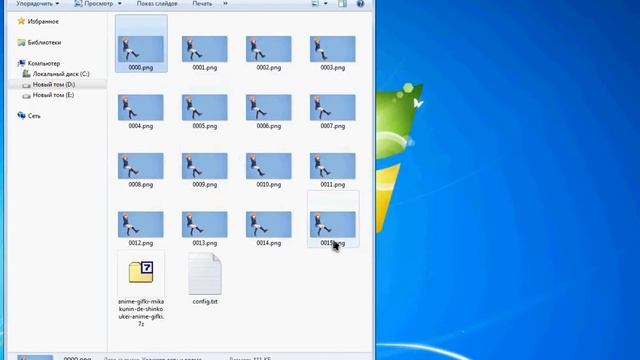
Task: Show more toolbar commands via » chevron
Action: [225, 4]
